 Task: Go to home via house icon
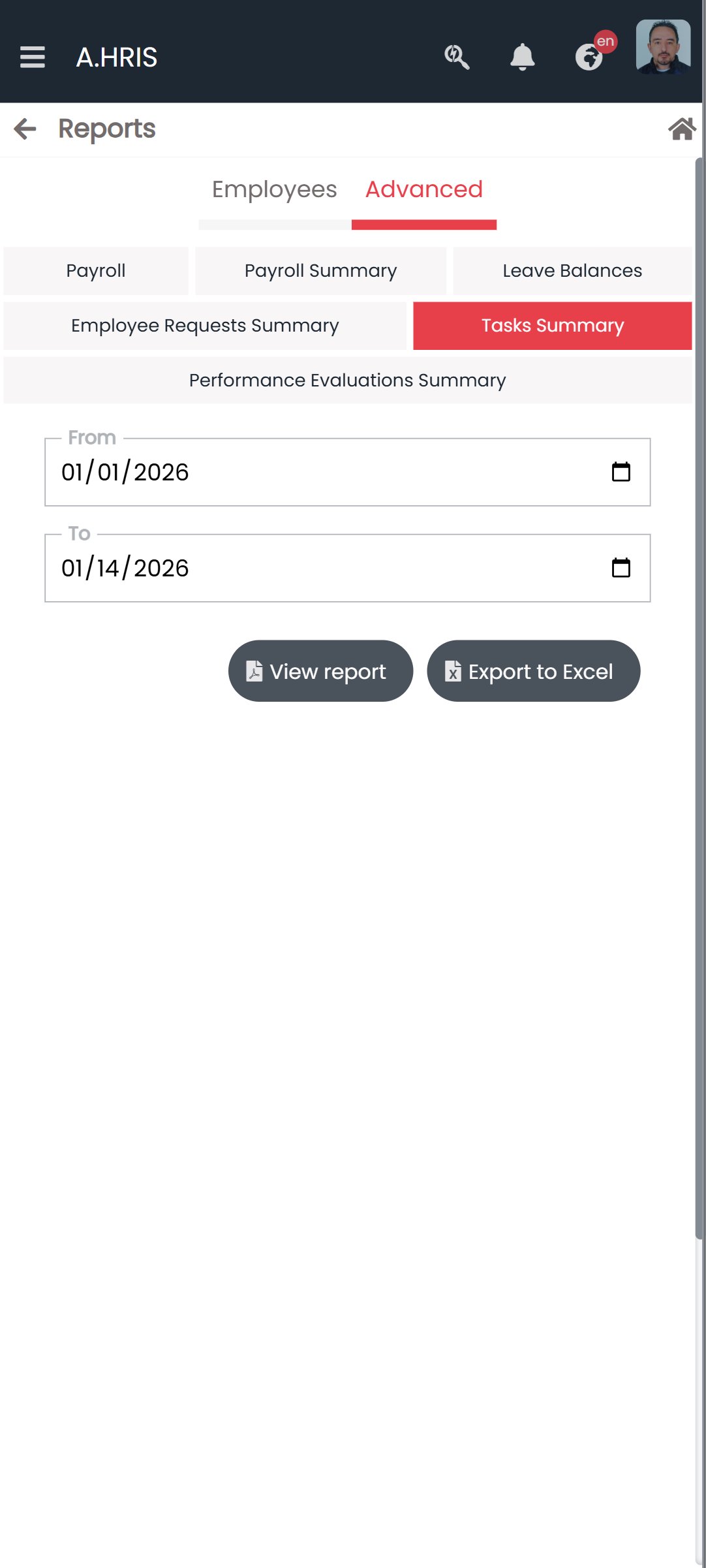point(682,129)
